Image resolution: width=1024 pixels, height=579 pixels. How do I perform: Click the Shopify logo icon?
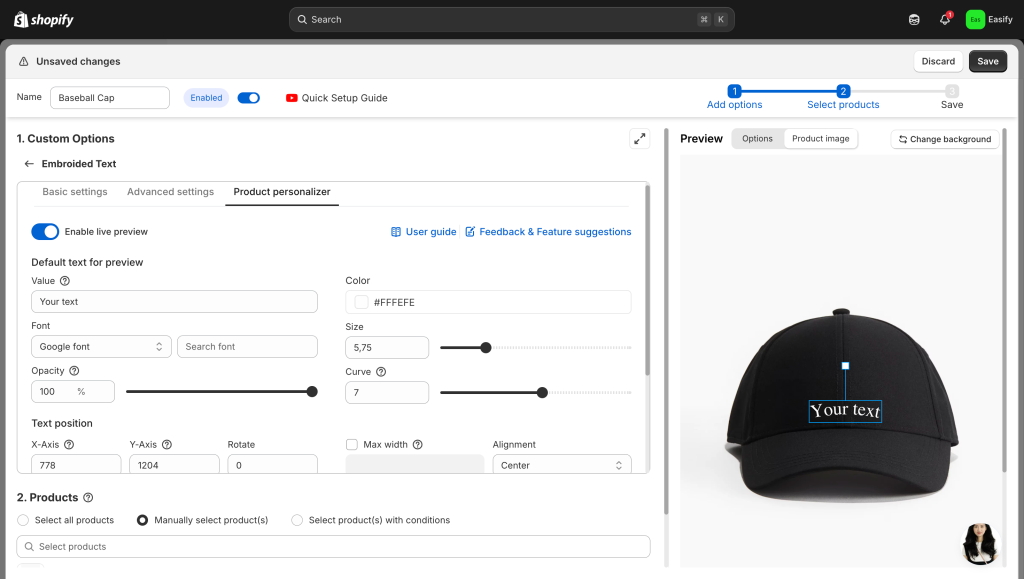point(21,19)
